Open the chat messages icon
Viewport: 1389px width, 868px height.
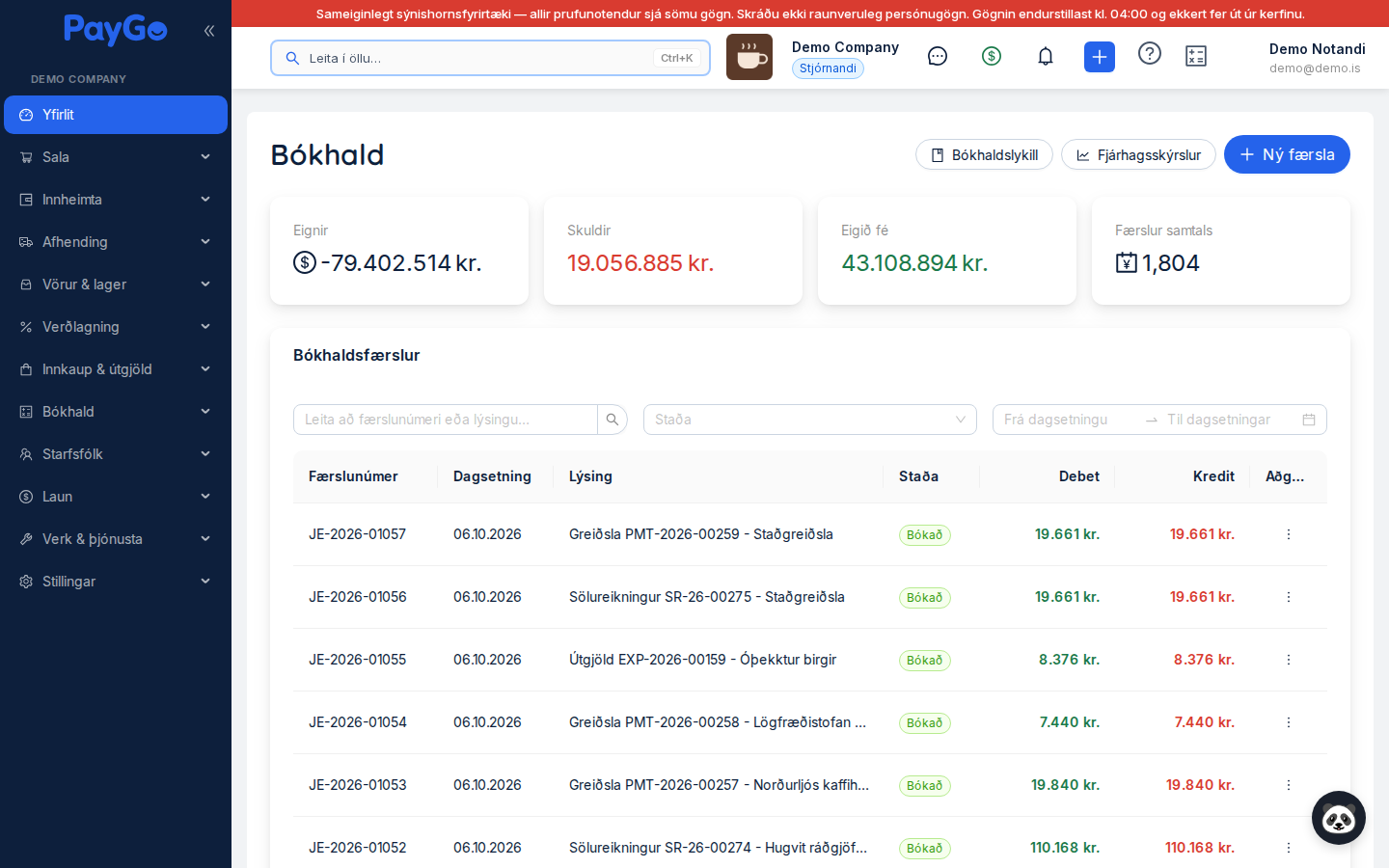pyautogui.click(x=938, y=57)
